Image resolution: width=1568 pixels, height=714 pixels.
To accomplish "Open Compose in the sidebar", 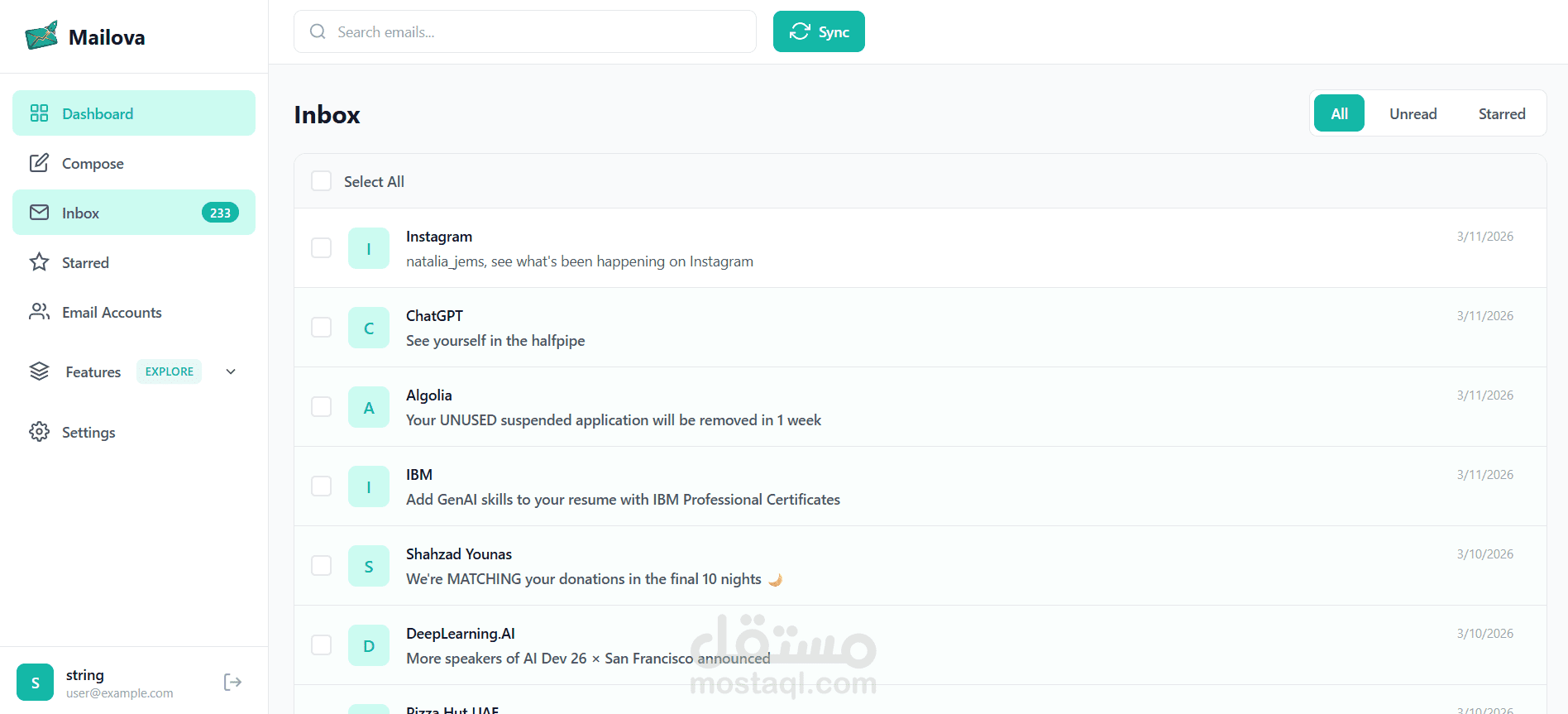I will point(134,163).
